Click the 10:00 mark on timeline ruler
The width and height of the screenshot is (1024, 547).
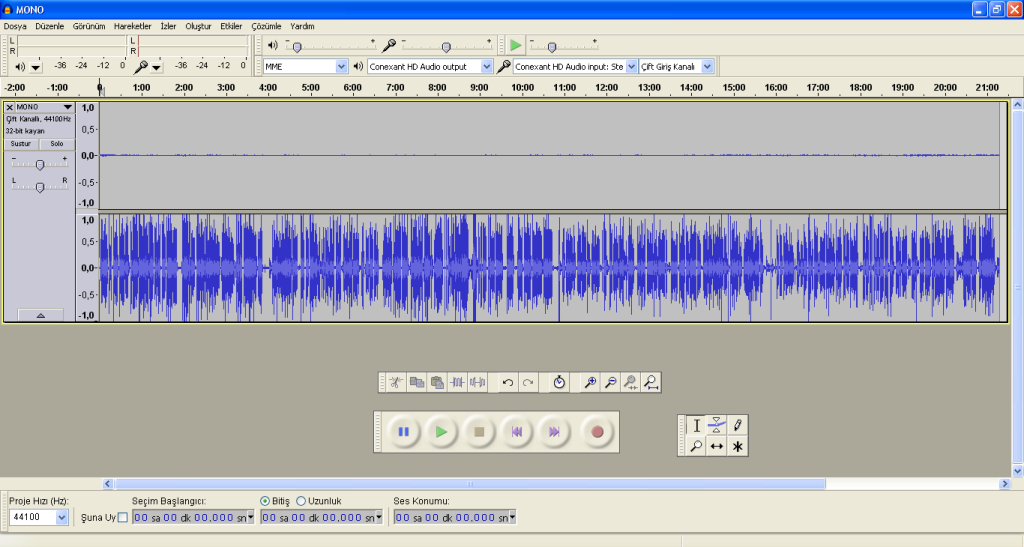522,87
